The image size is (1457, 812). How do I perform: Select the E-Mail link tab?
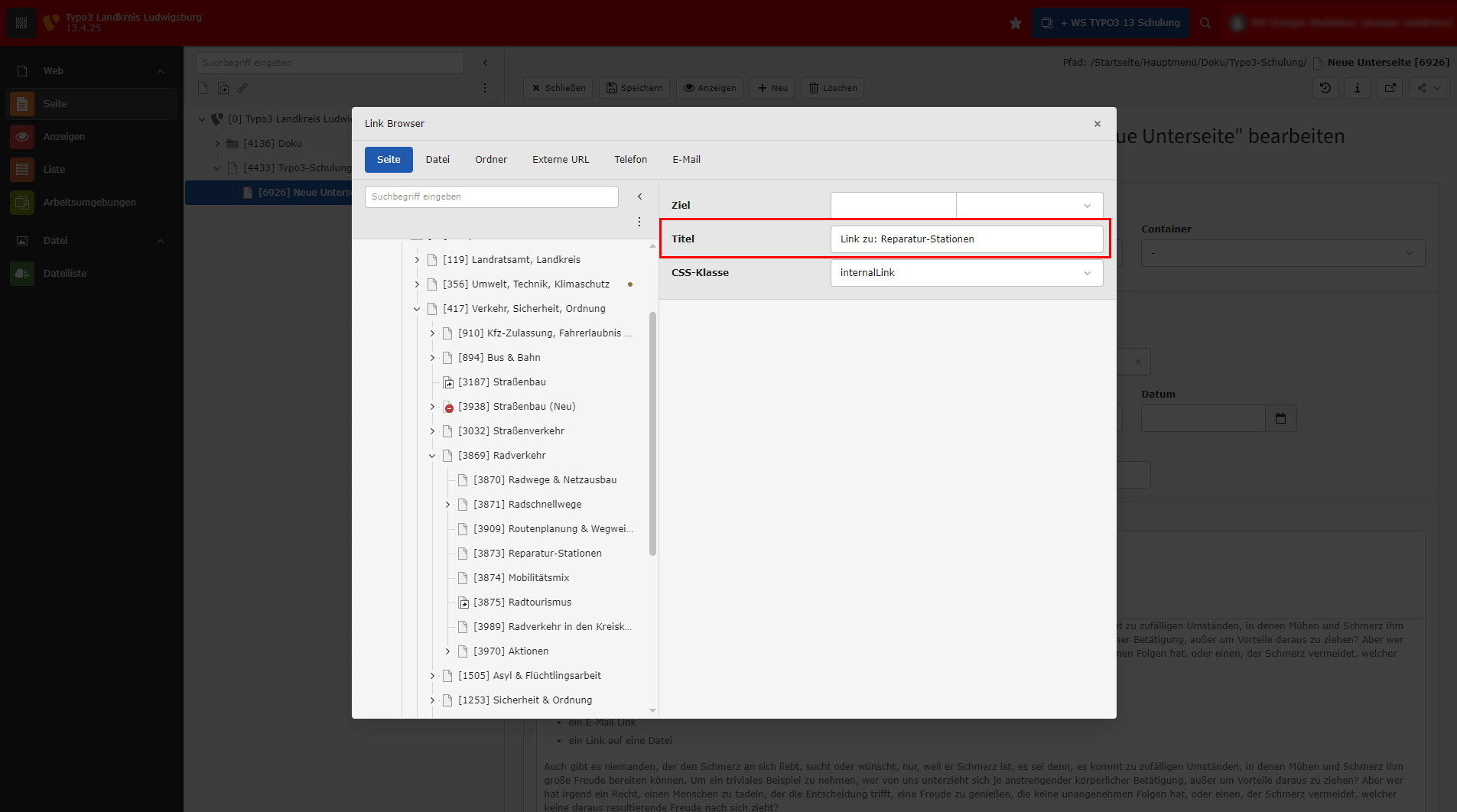686,160
